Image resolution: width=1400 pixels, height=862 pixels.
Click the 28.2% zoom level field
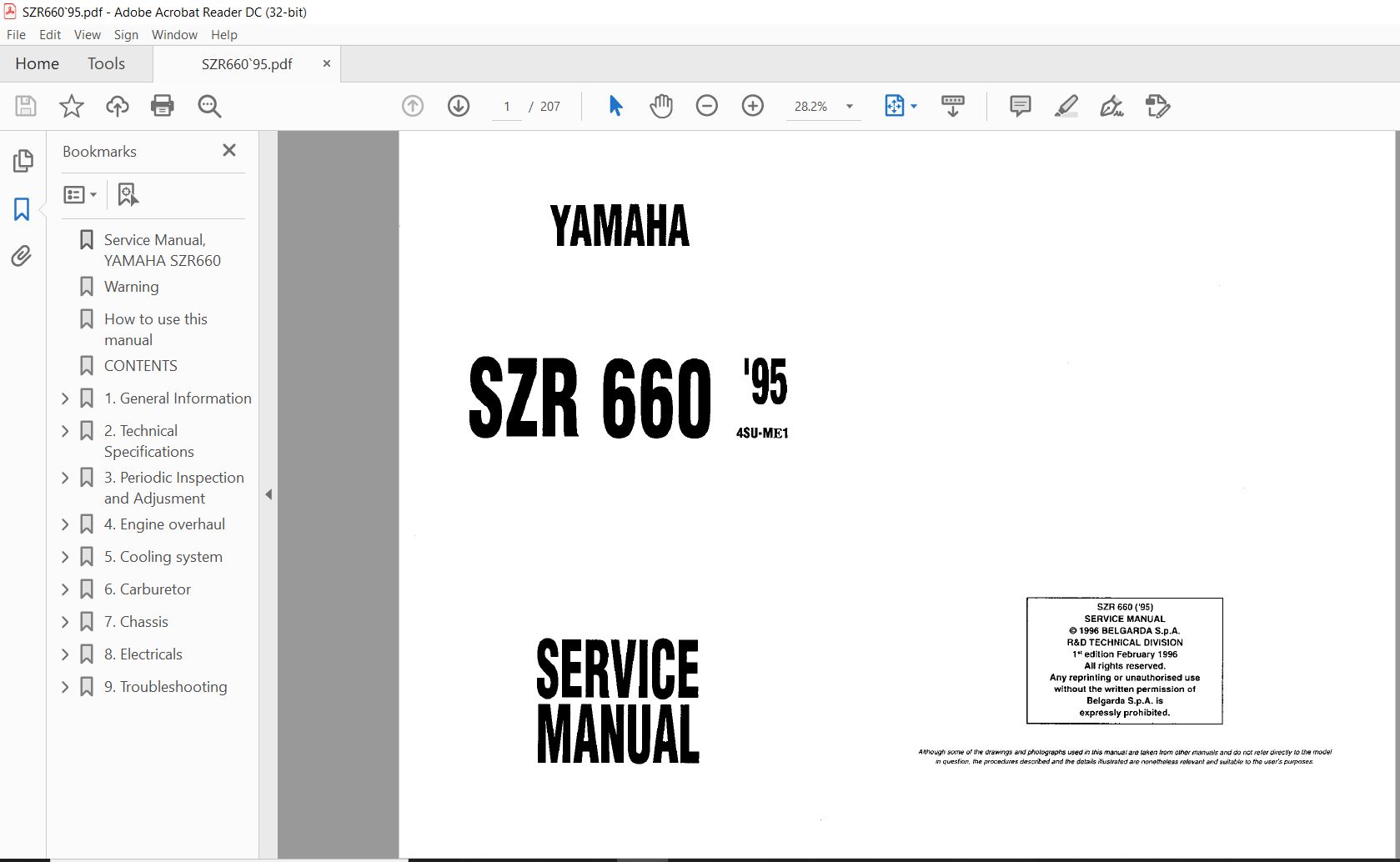pos(810,107)
